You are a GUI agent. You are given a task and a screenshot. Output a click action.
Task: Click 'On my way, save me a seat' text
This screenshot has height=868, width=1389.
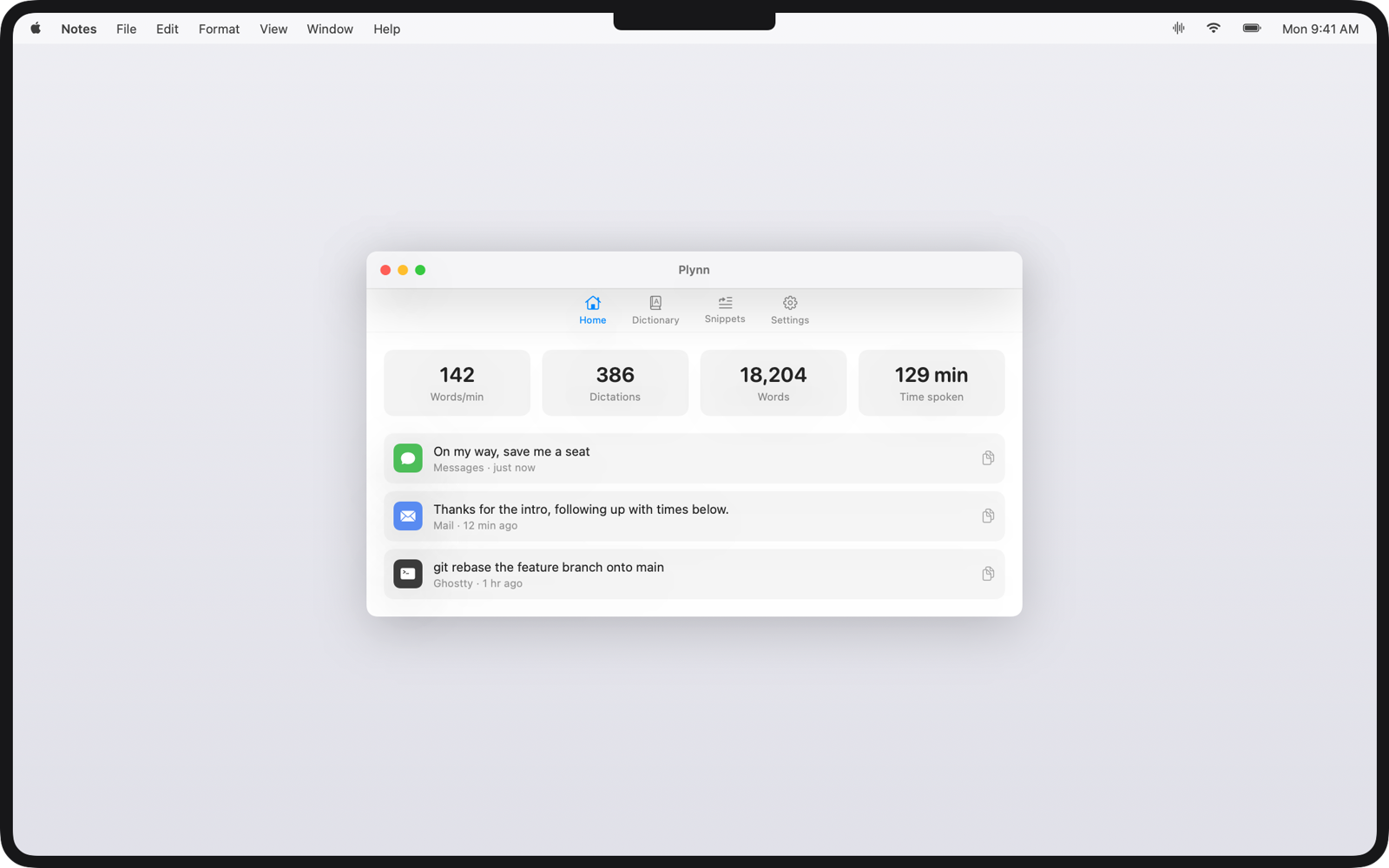coord(511,451)
